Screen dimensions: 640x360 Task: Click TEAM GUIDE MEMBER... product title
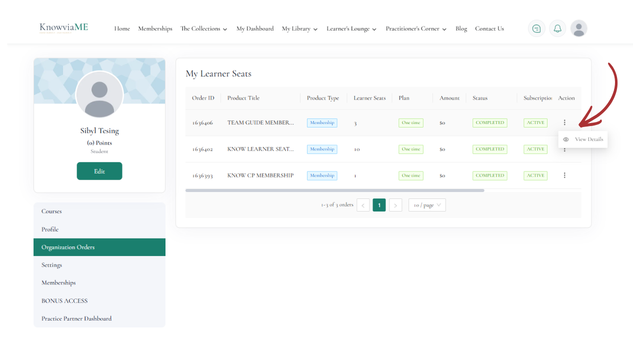pyautogui.click(x=260, y=122)
